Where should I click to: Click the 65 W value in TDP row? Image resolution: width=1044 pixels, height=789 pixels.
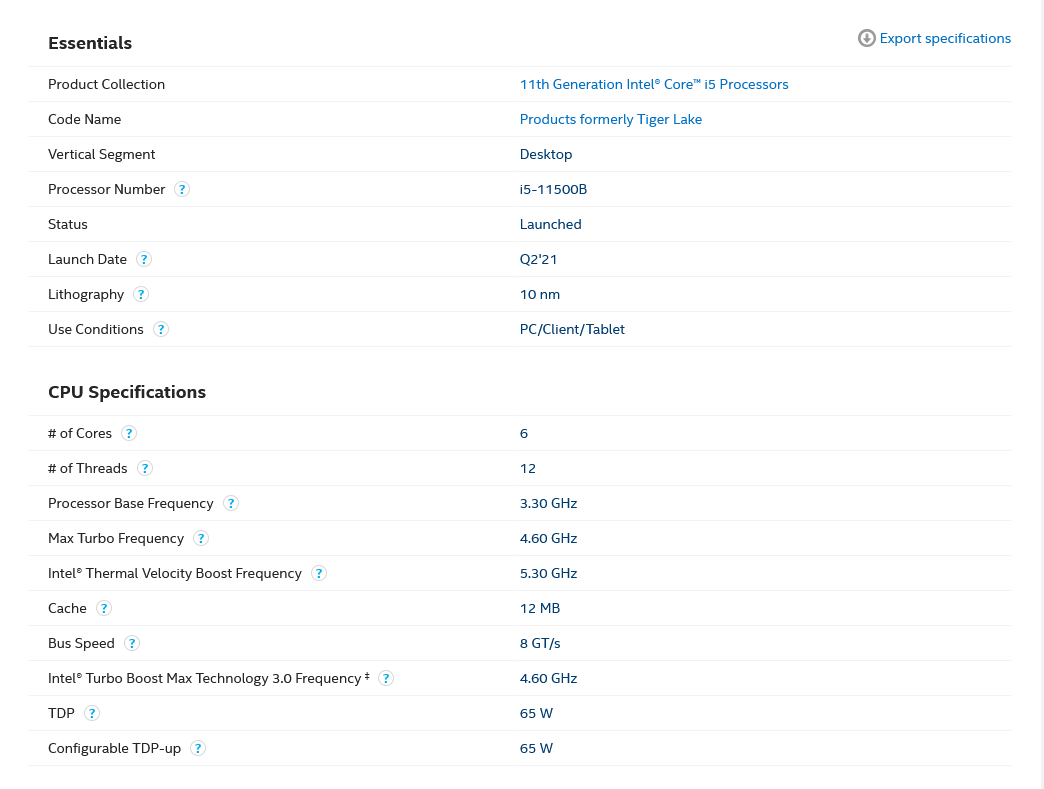click(x=536, y=713)
